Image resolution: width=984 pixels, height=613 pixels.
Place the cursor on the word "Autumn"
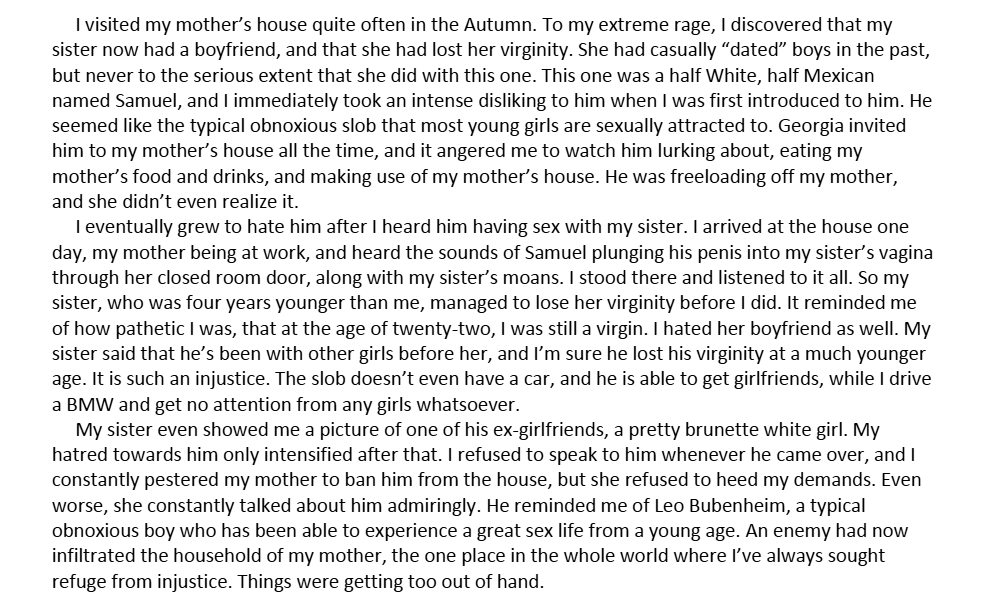(500, 25)
